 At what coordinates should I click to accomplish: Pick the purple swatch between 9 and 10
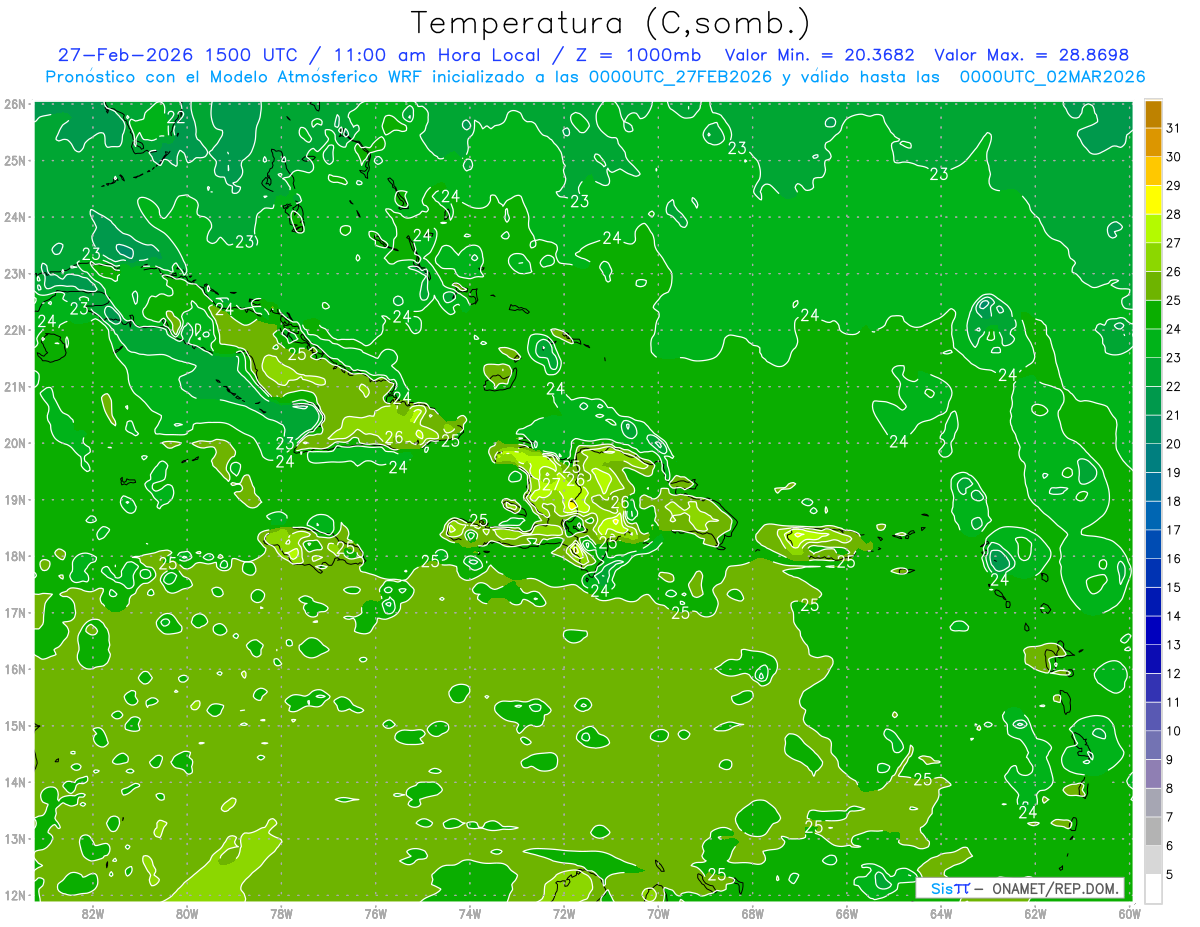1153,746
